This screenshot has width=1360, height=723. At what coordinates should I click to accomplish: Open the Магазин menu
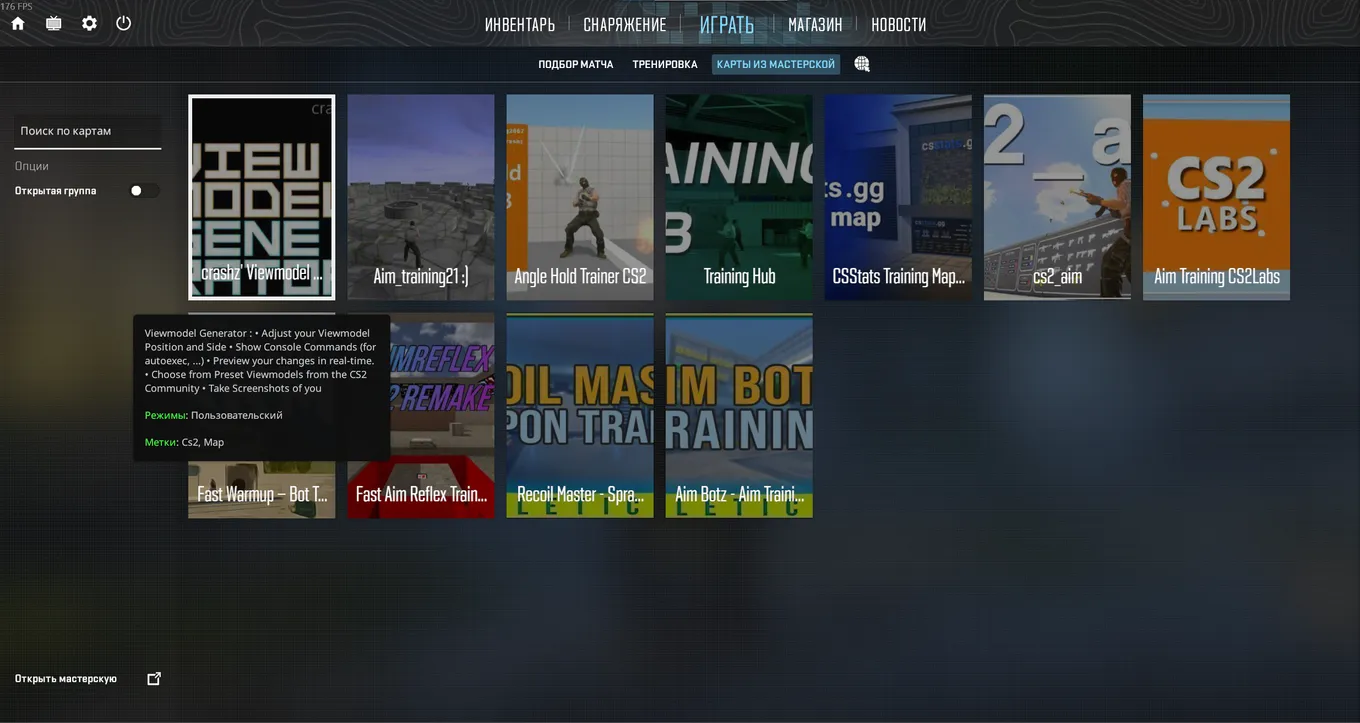pos(815,25)
